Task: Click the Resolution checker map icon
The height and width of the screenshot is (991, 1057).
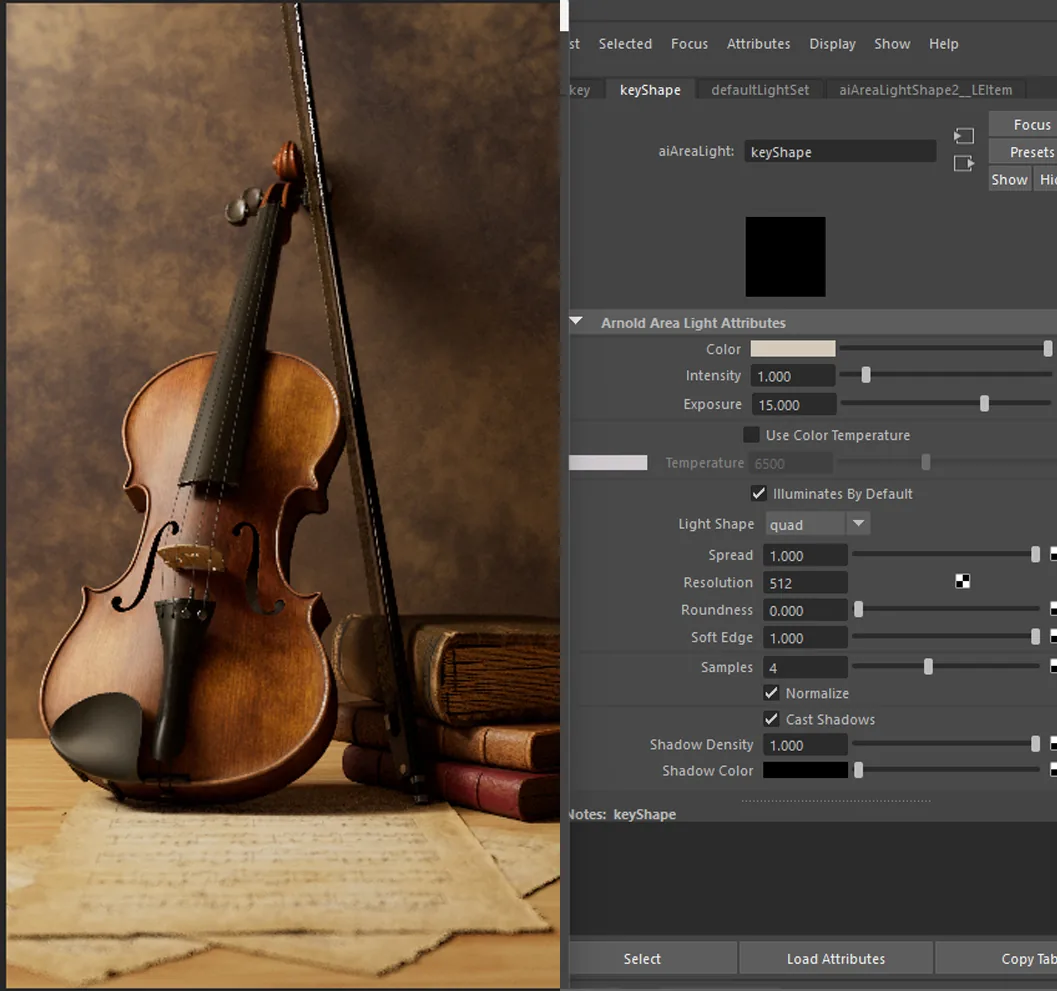Action: click(963, 581)
